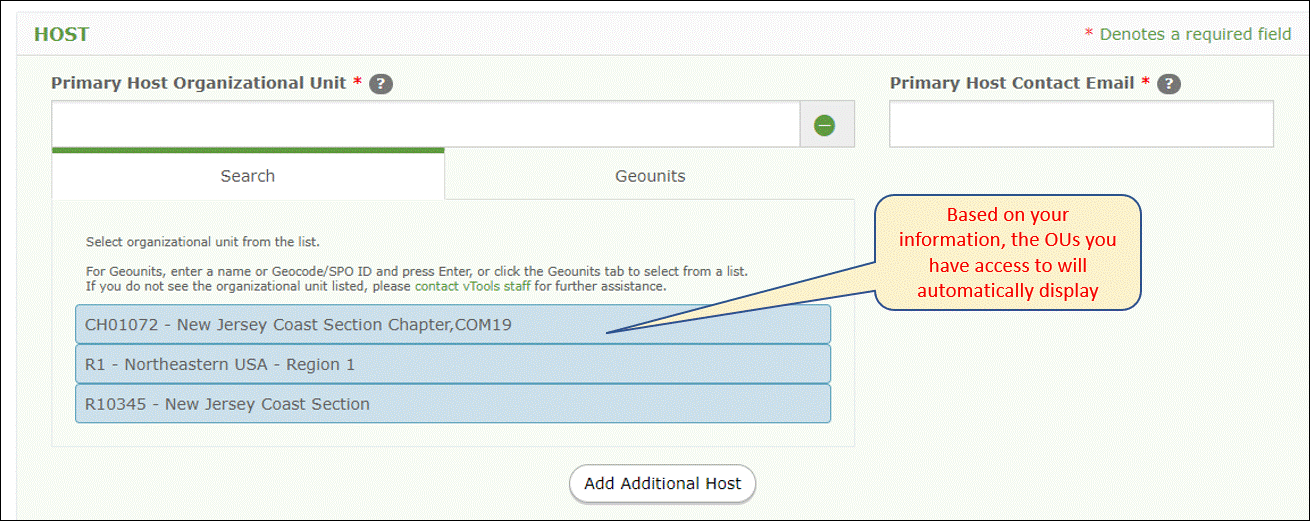Viewport: 1310px width, 521px height.
Task: Switch to the Geounits tab
Action: (650, 176)
